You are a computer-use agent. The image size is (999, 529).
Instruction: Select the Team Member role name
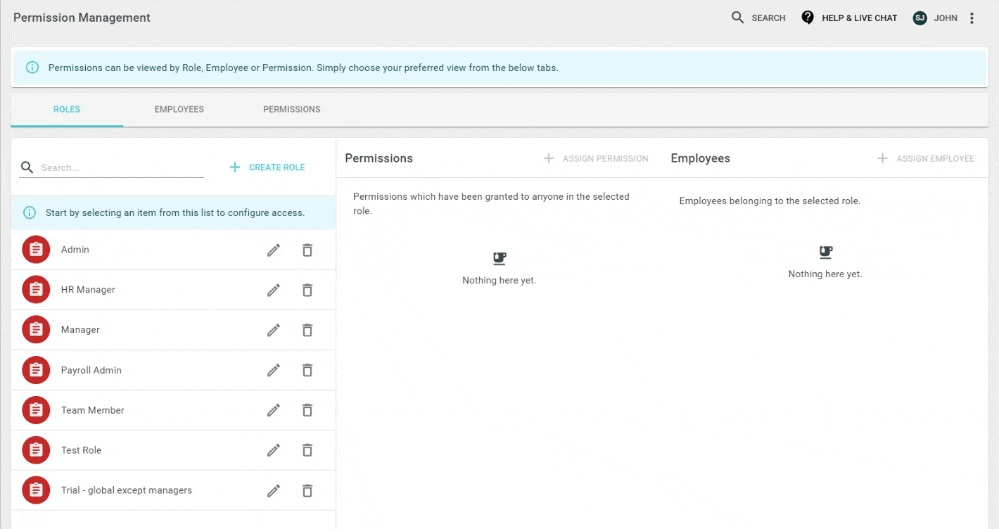tap(92, 410)
